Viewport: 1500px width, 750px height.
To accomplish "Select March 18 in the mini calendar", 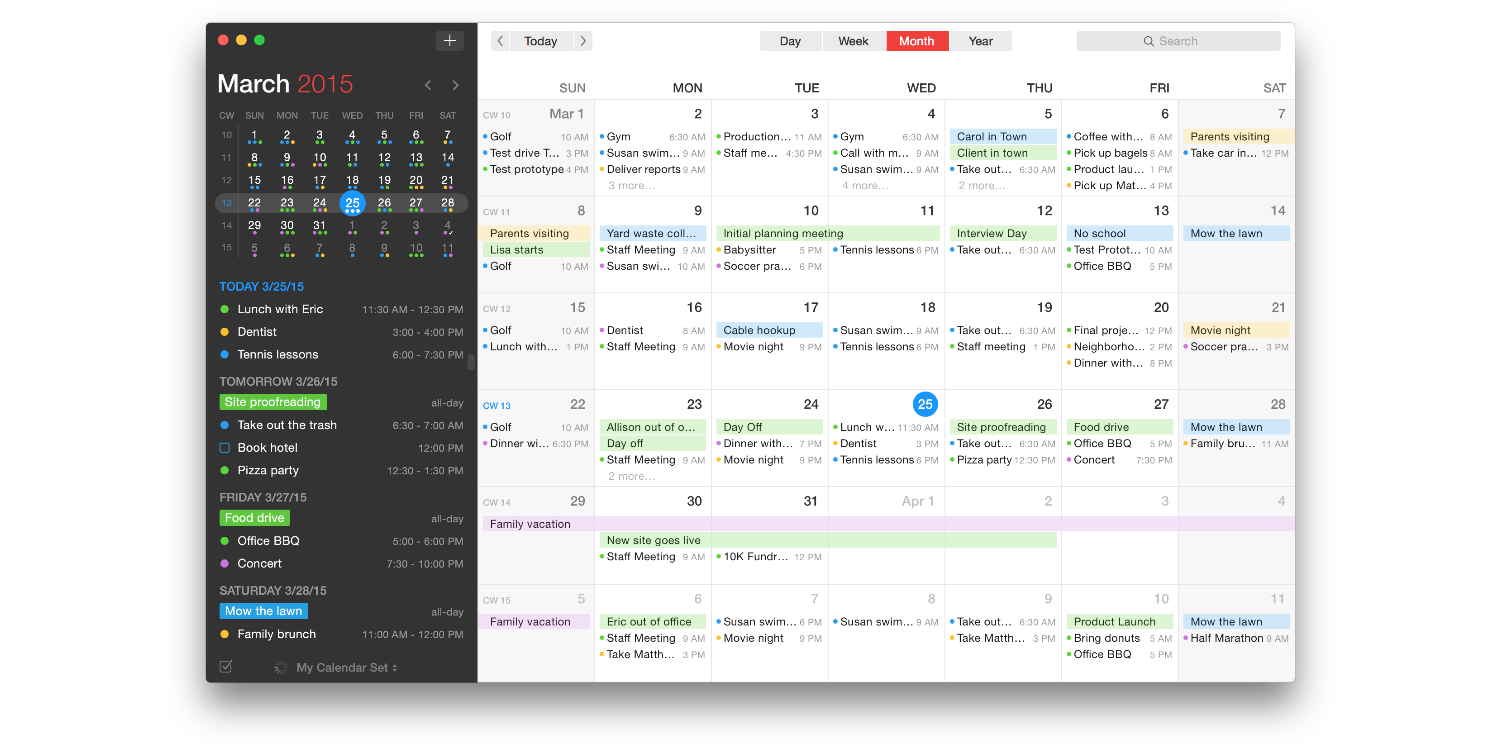I will (x=352, y=181).
